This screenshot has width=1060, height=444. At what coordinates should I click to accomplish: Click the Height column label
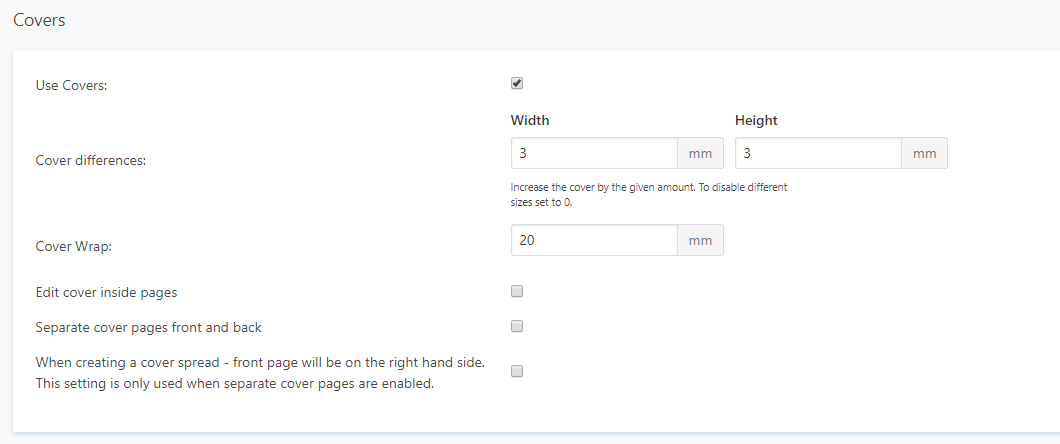(756, 120)
